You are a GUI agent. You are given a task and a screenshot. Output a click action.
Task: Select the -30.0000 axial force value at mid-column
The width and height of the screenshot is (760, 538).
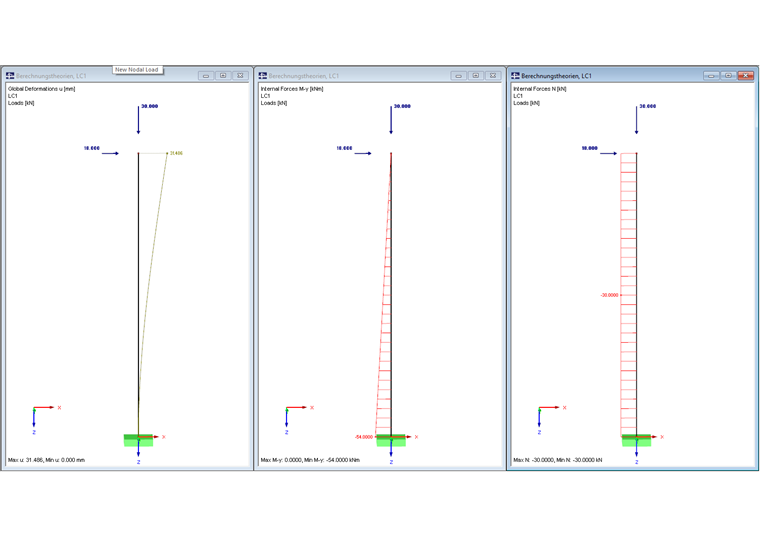609,295
